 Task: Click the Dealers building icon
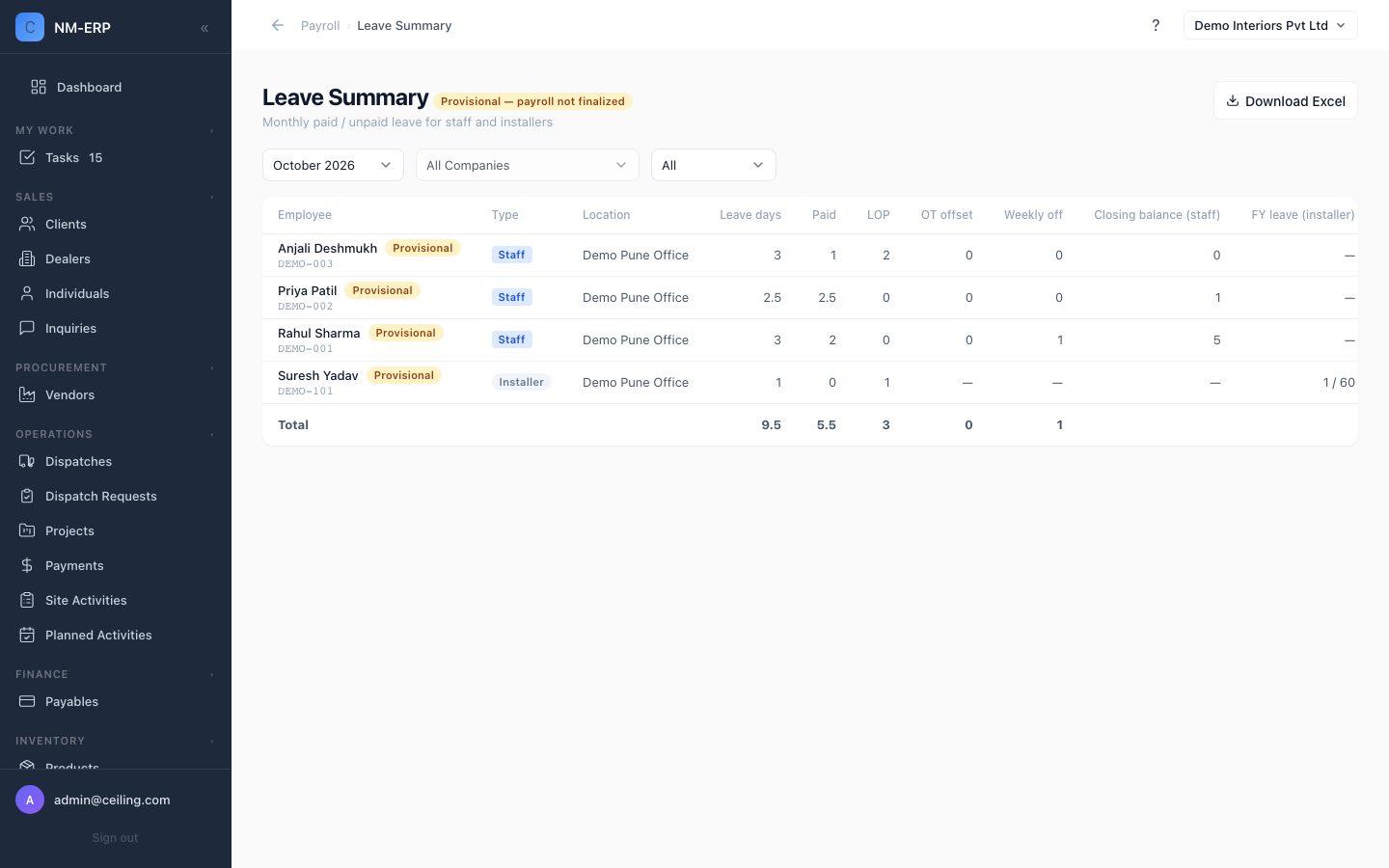coord(27,258)
